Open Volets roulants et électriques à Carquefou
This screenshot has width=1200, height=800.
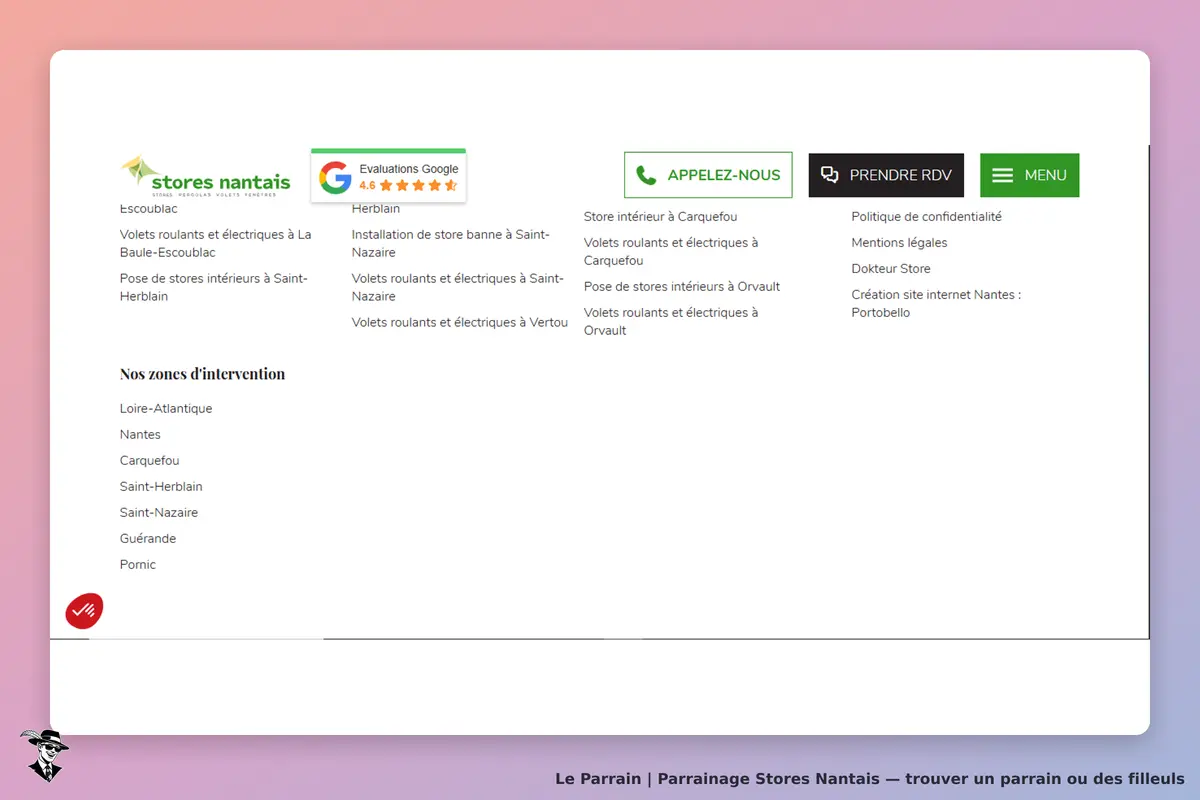point(671,252)
